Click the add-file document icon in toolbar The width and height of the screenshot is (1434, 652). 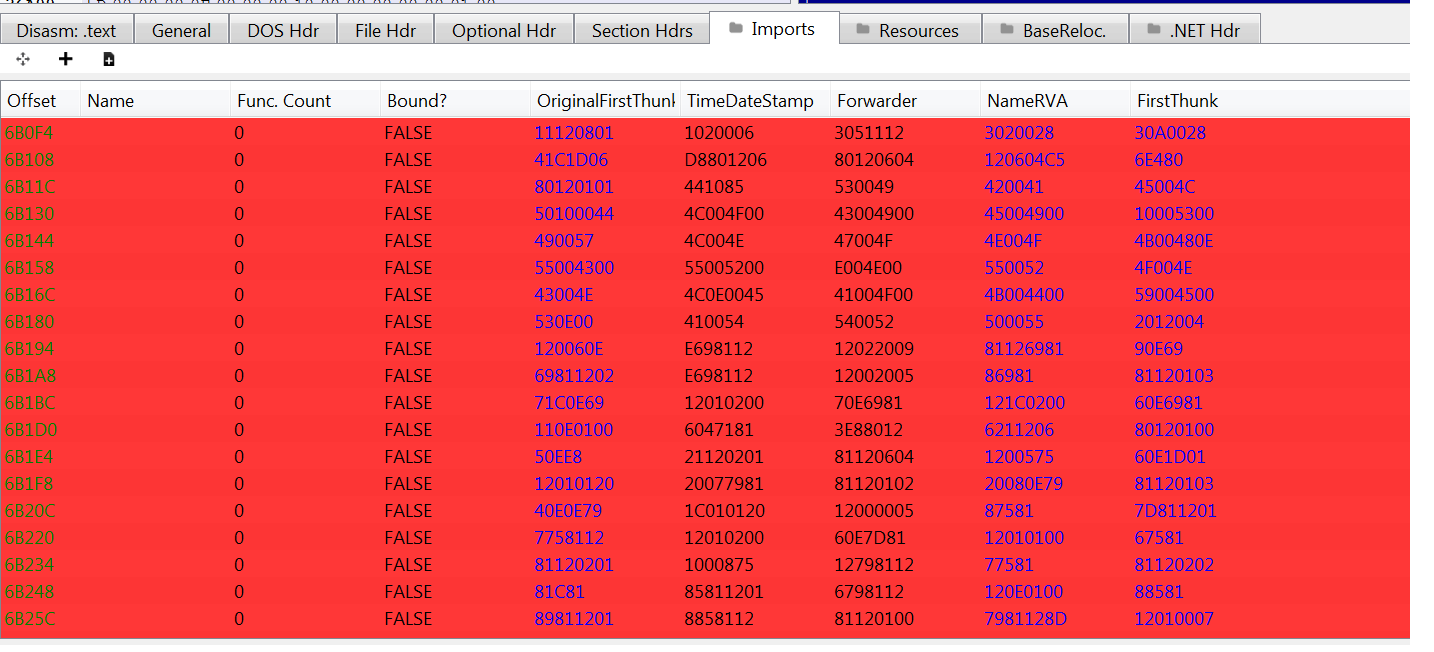[x=109, y=59]
